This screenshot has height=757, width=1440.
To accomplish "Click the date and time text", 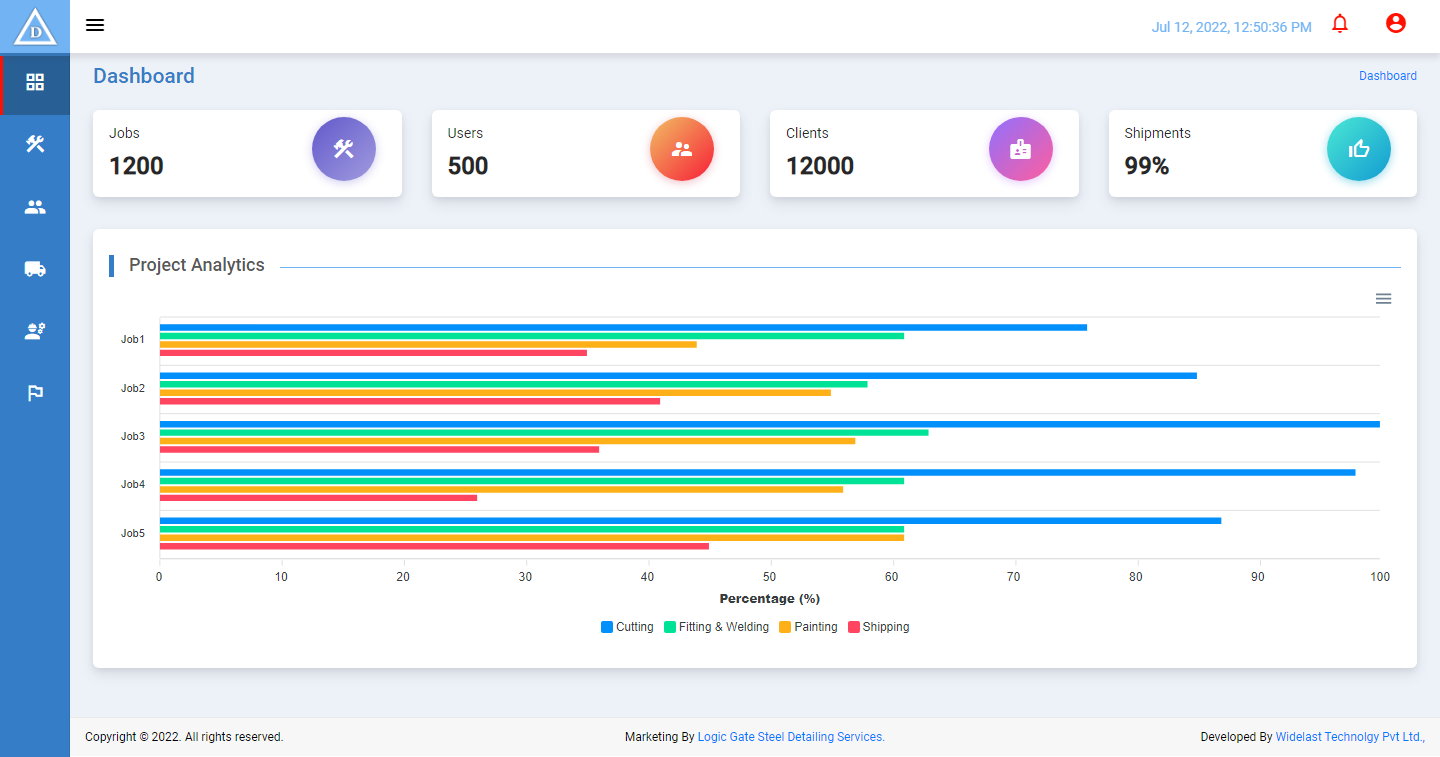I will click(1231, 27).
